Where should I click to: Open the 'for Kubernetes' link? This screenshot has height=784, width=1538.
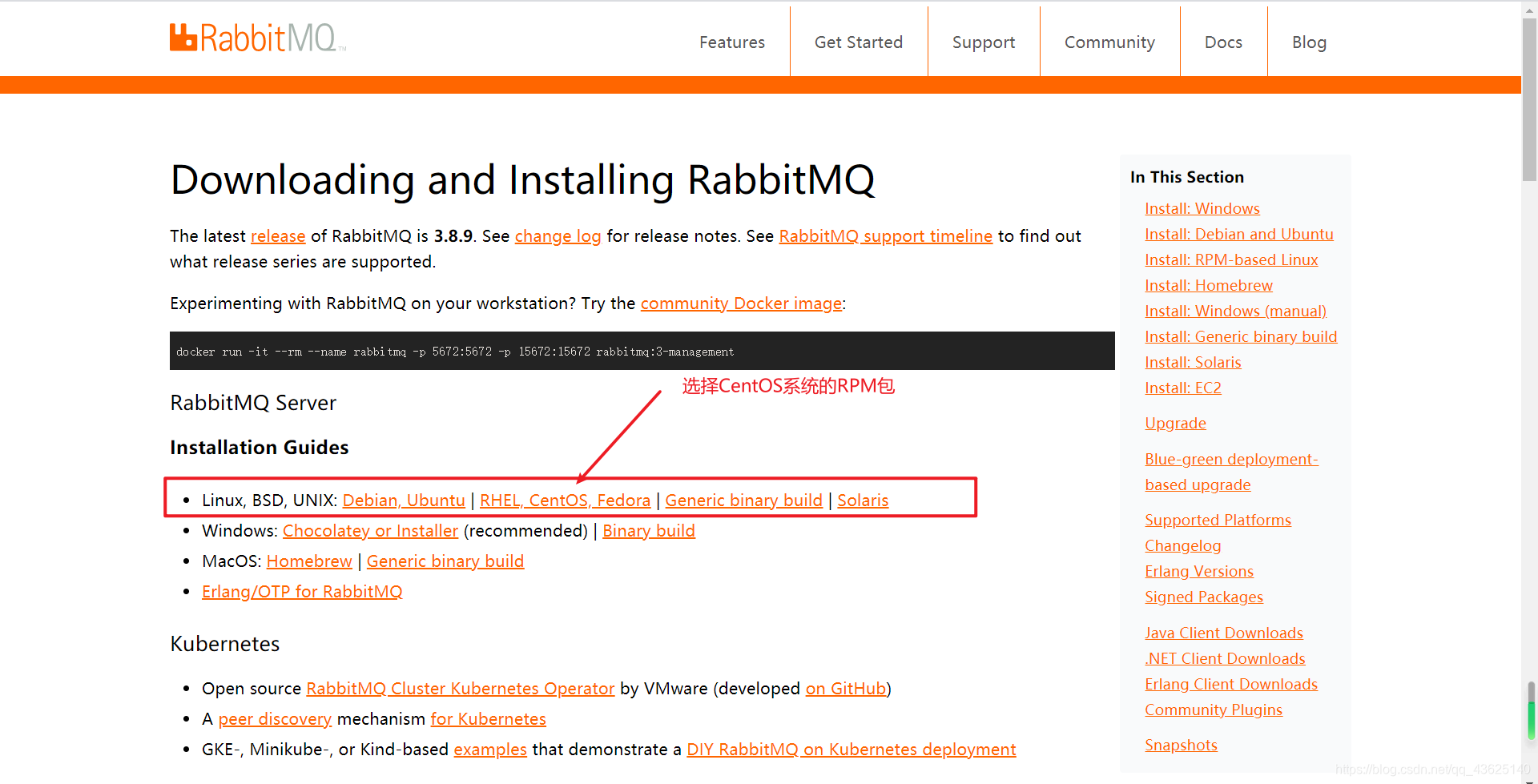(488, 719)
